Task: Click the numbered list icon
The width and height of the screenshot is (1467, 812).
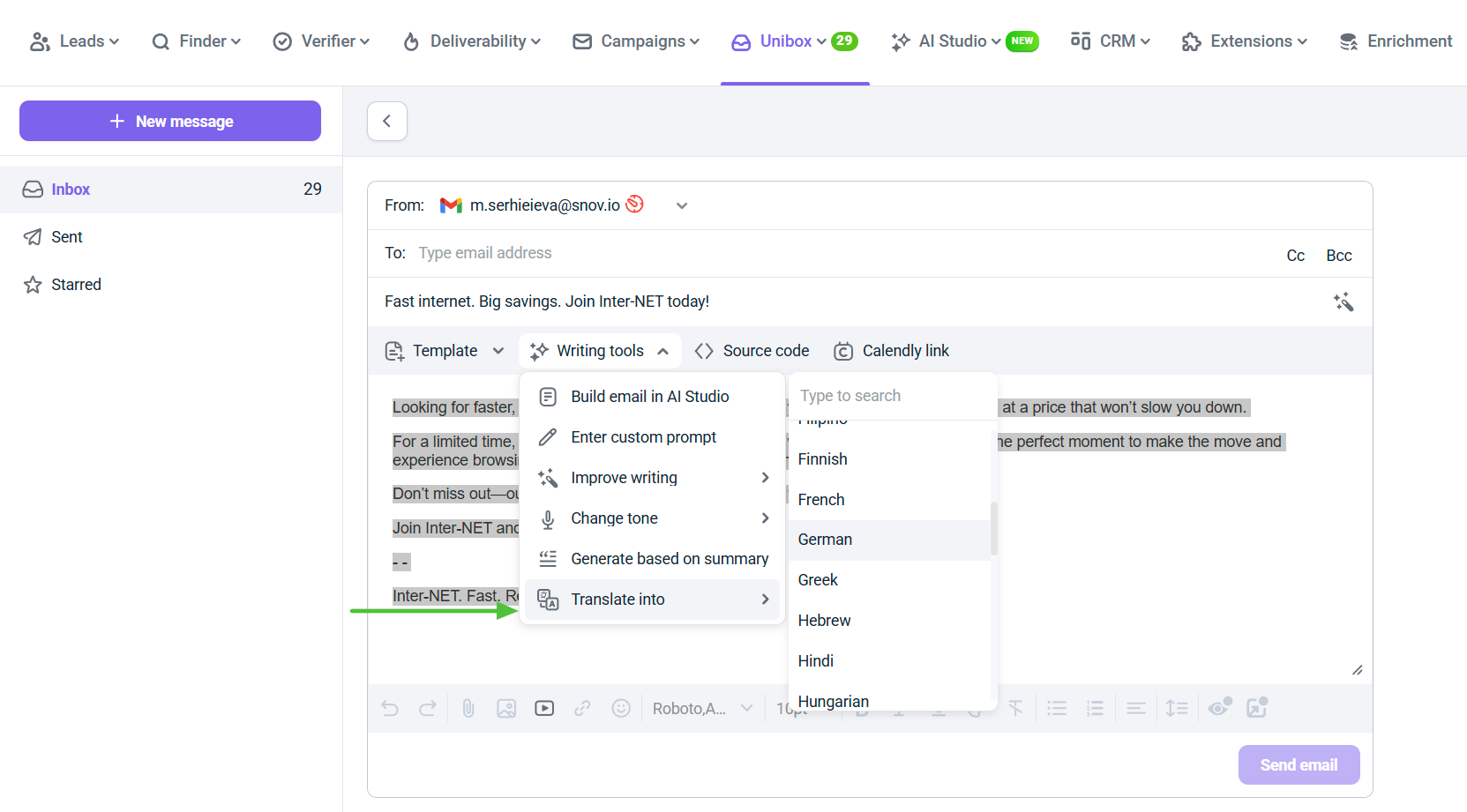Action: [1095, 708]
